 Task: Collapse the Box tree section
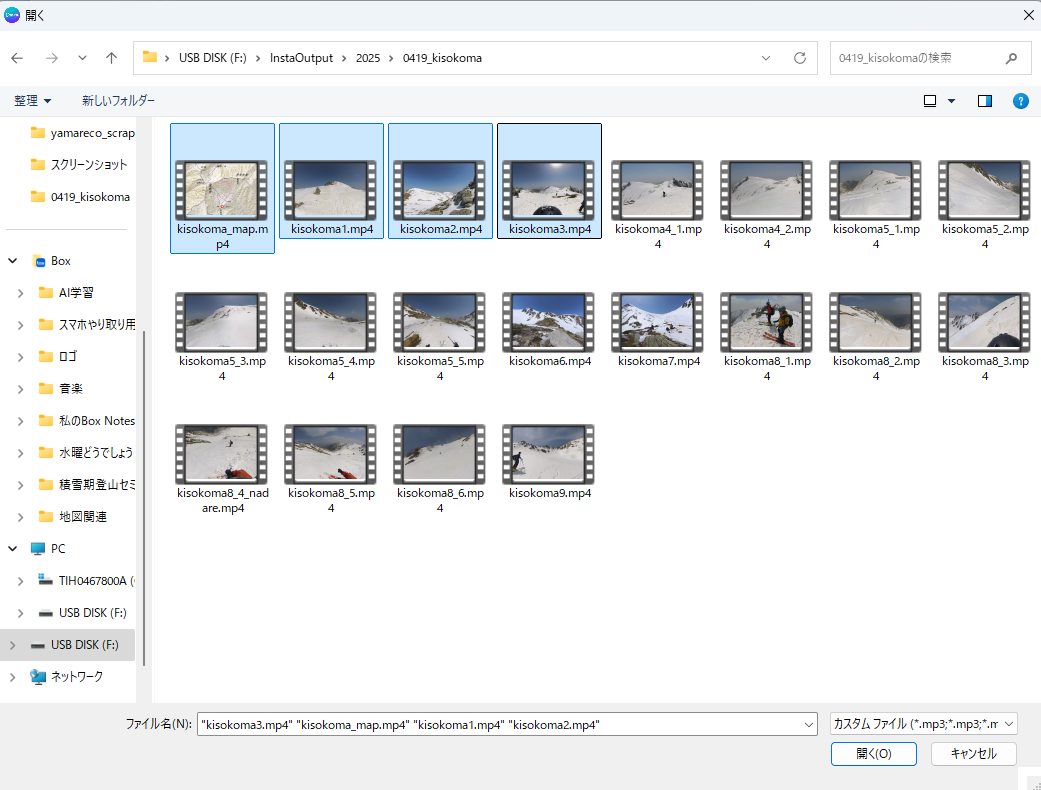tap(13, 261)
